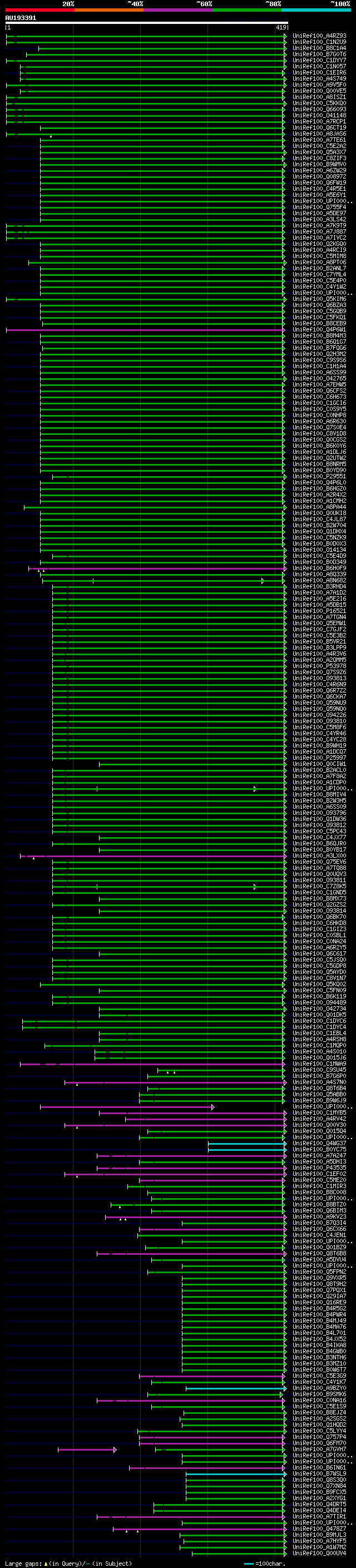Open hit UniRef100_C1N2U9
Image resolution: width=356 pixels, height=1568 pixels.
pos(319,42)
